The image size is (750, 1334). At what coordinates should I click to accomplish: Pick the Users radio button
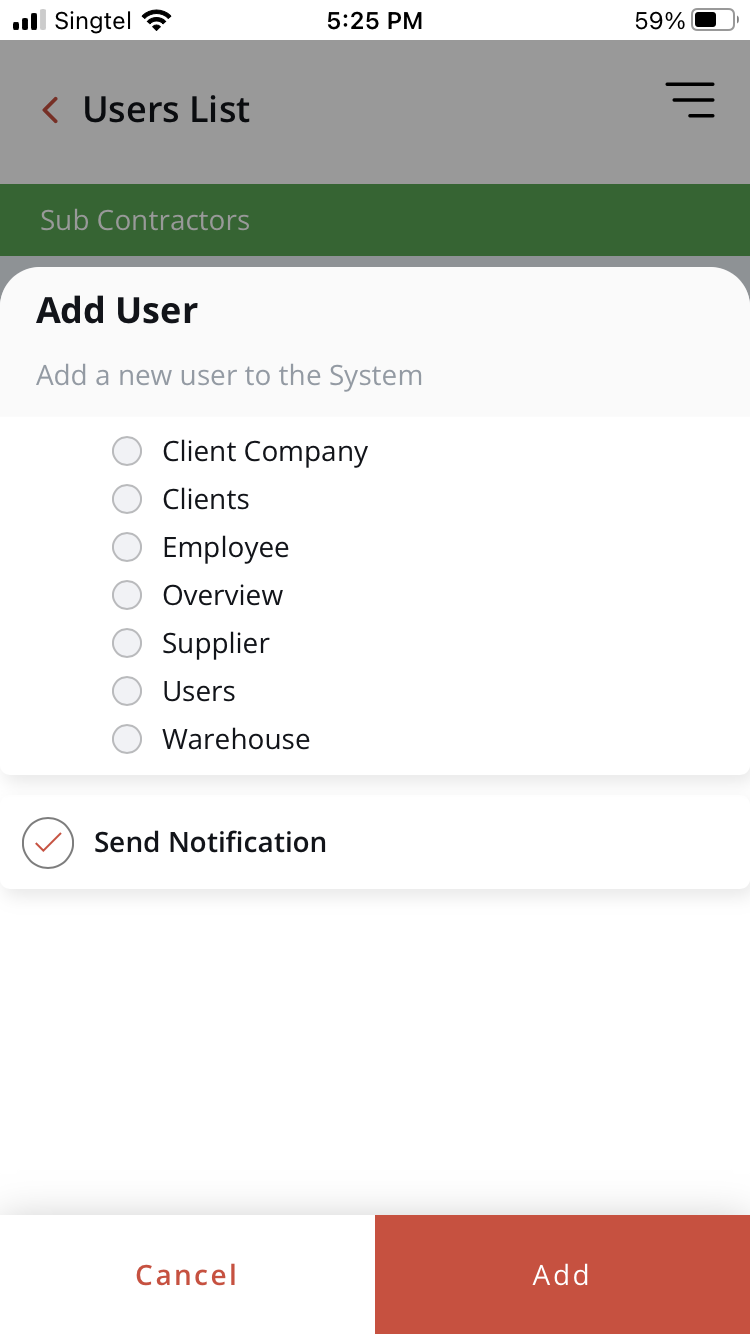tap(127, 691)
